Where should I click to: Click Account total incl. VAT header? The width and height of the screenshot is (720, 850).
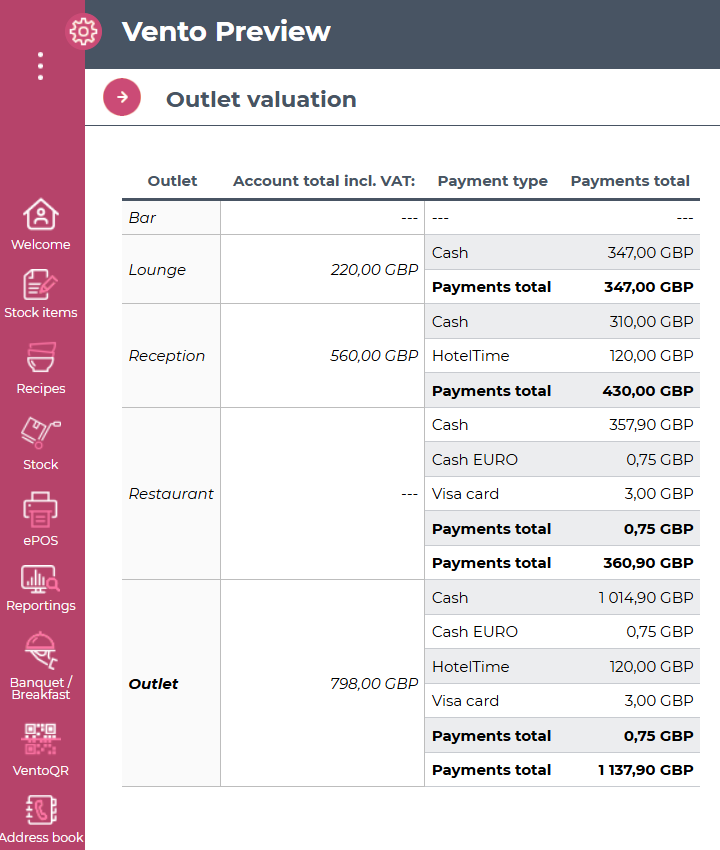point(324,181)
